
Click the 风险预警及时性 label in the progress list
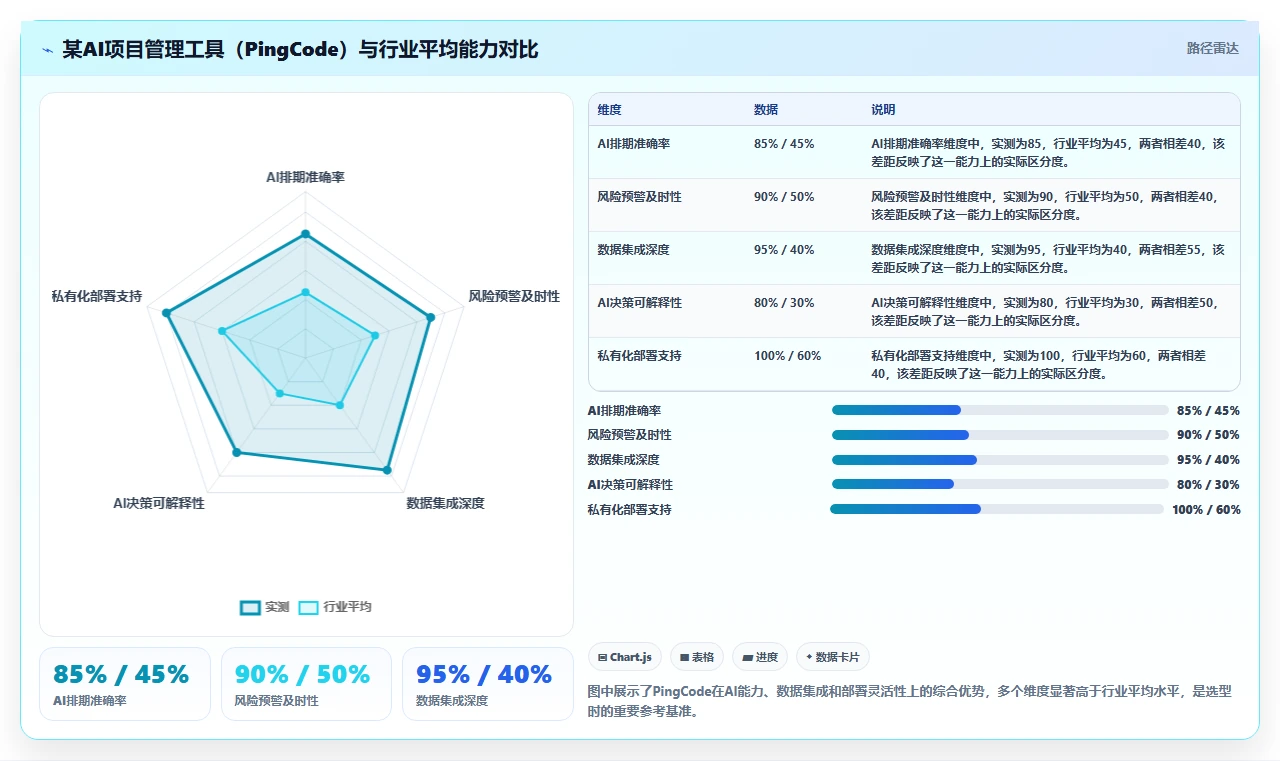pyautogui.click(x=630, y=435)
